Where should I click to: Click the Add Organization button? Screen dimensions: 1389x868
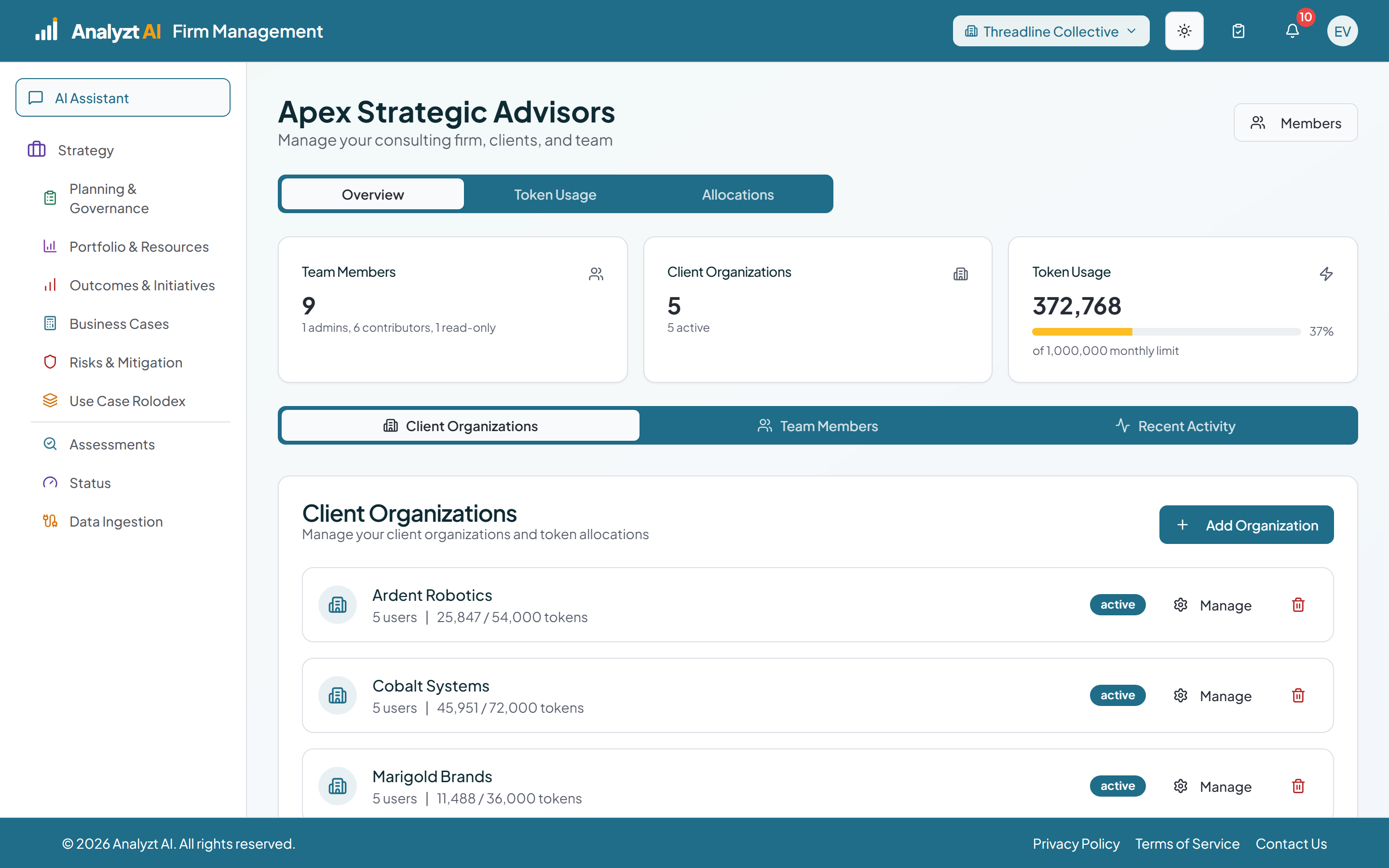[x=1246, y=525]
